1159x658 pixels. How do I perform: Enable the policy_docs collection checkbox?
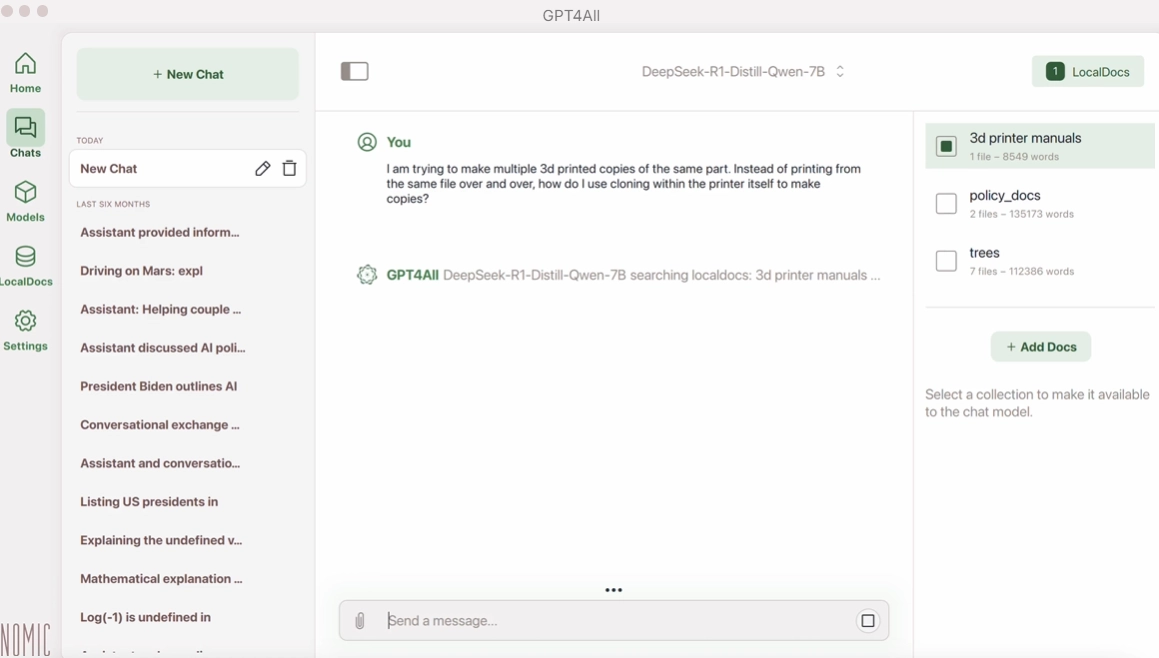click(x=946, y=203)
